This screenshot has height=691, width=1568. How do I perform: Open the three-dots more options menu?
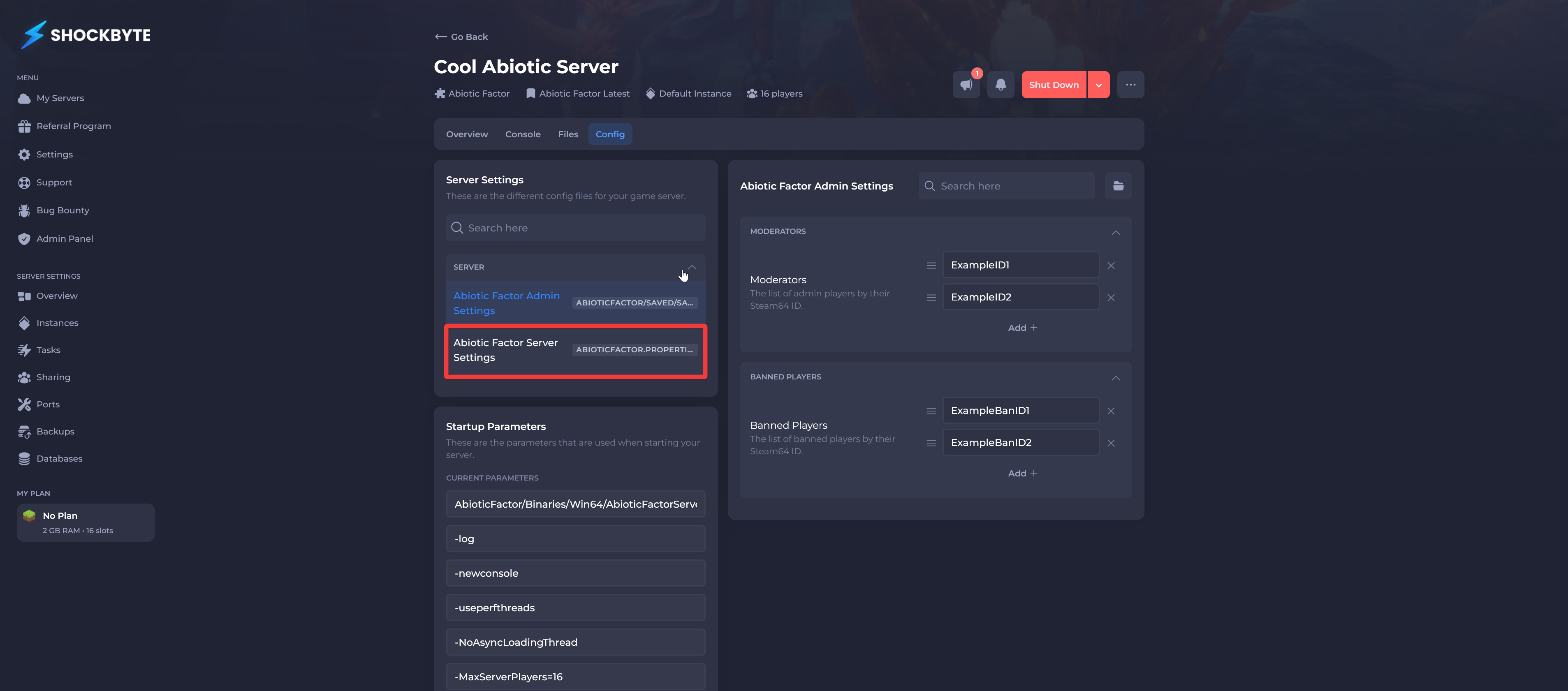click(1130, 85)
